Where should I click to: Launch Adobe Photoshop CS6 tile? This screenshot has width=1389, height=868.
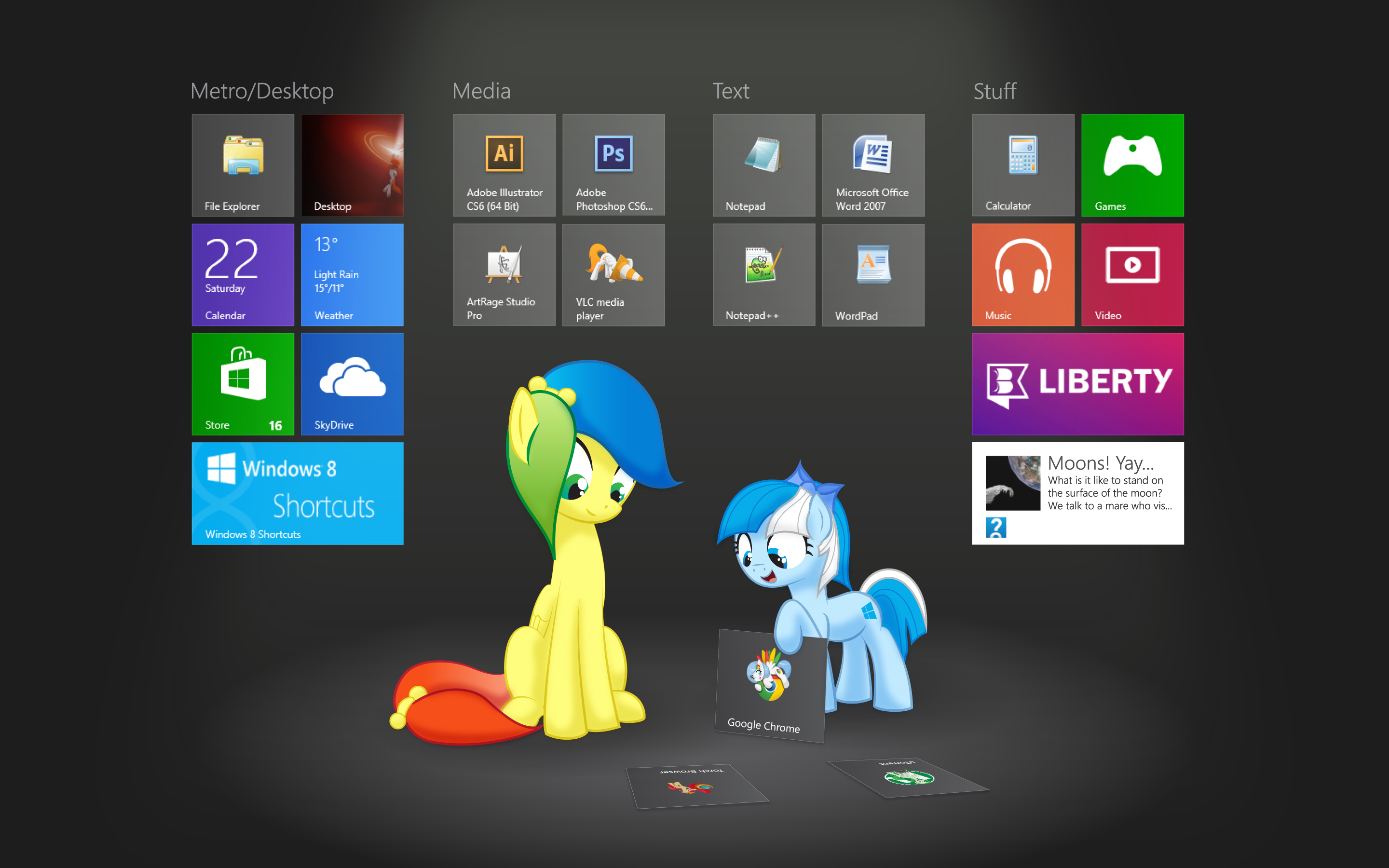click(613, 165)
